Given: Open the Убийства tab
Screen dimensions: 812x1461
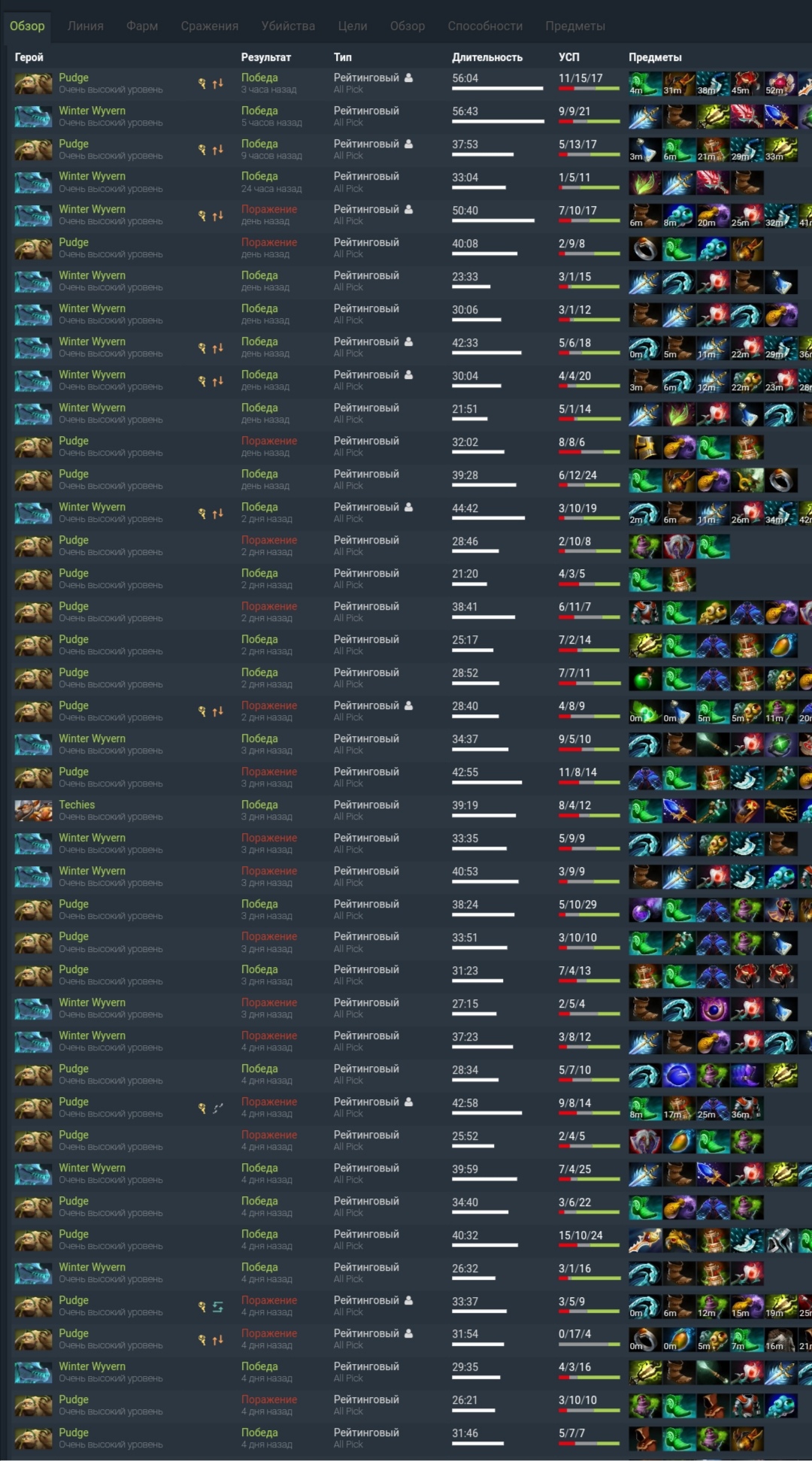Looking at the screenshot, I should 288,26.
